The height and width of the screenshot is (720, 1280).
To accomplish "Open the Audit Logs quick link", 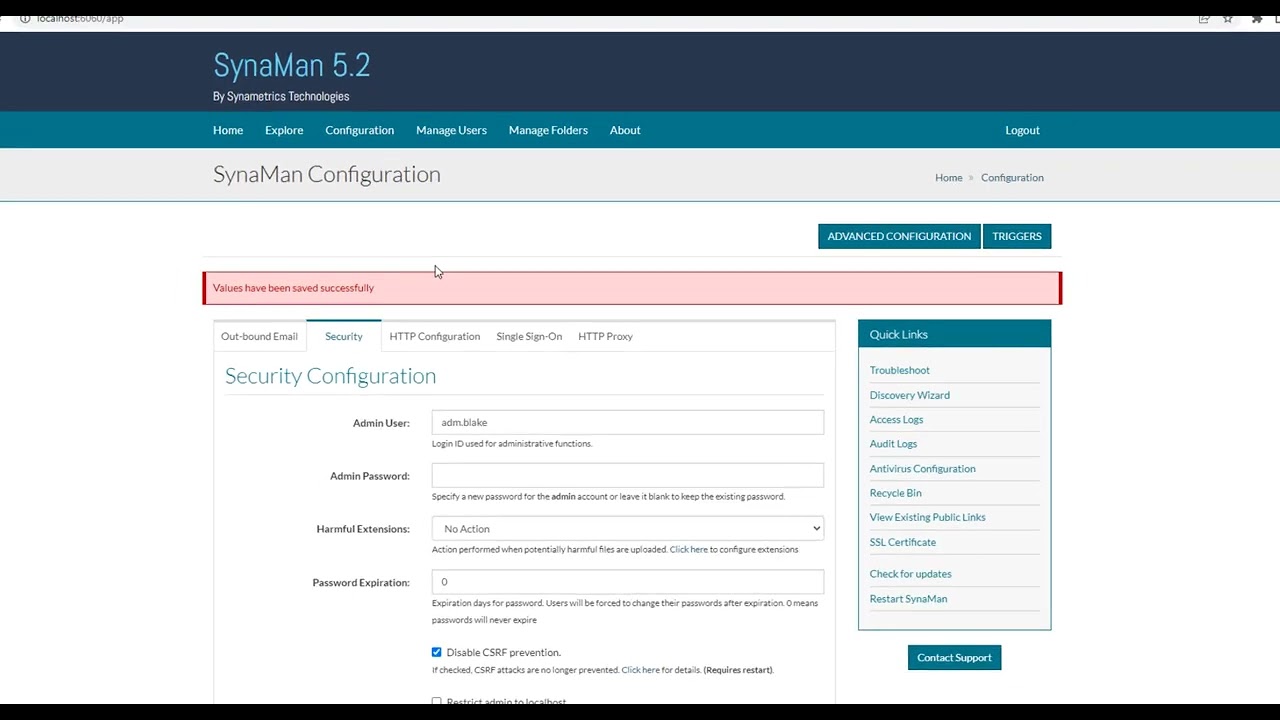I will [893, 444].
